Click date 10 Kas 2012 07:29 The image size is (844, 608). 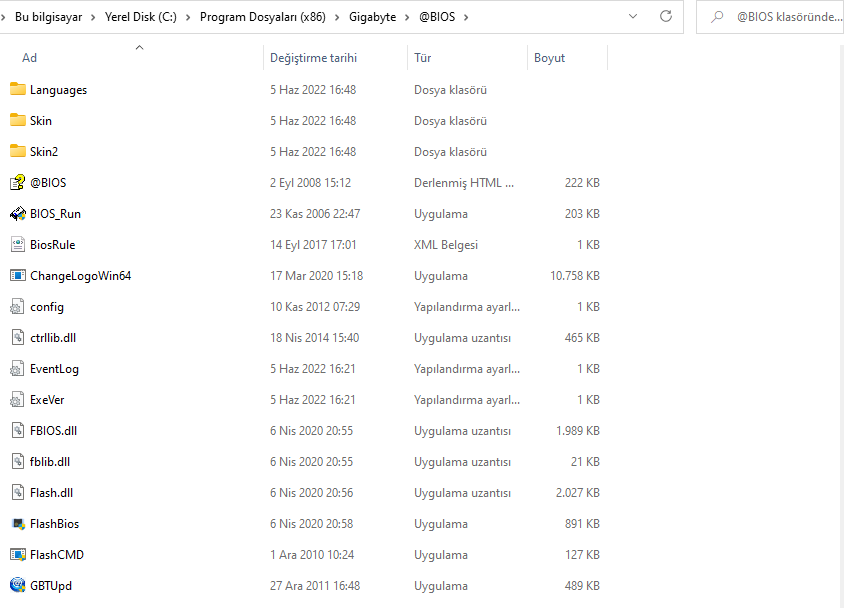(315, 307)
